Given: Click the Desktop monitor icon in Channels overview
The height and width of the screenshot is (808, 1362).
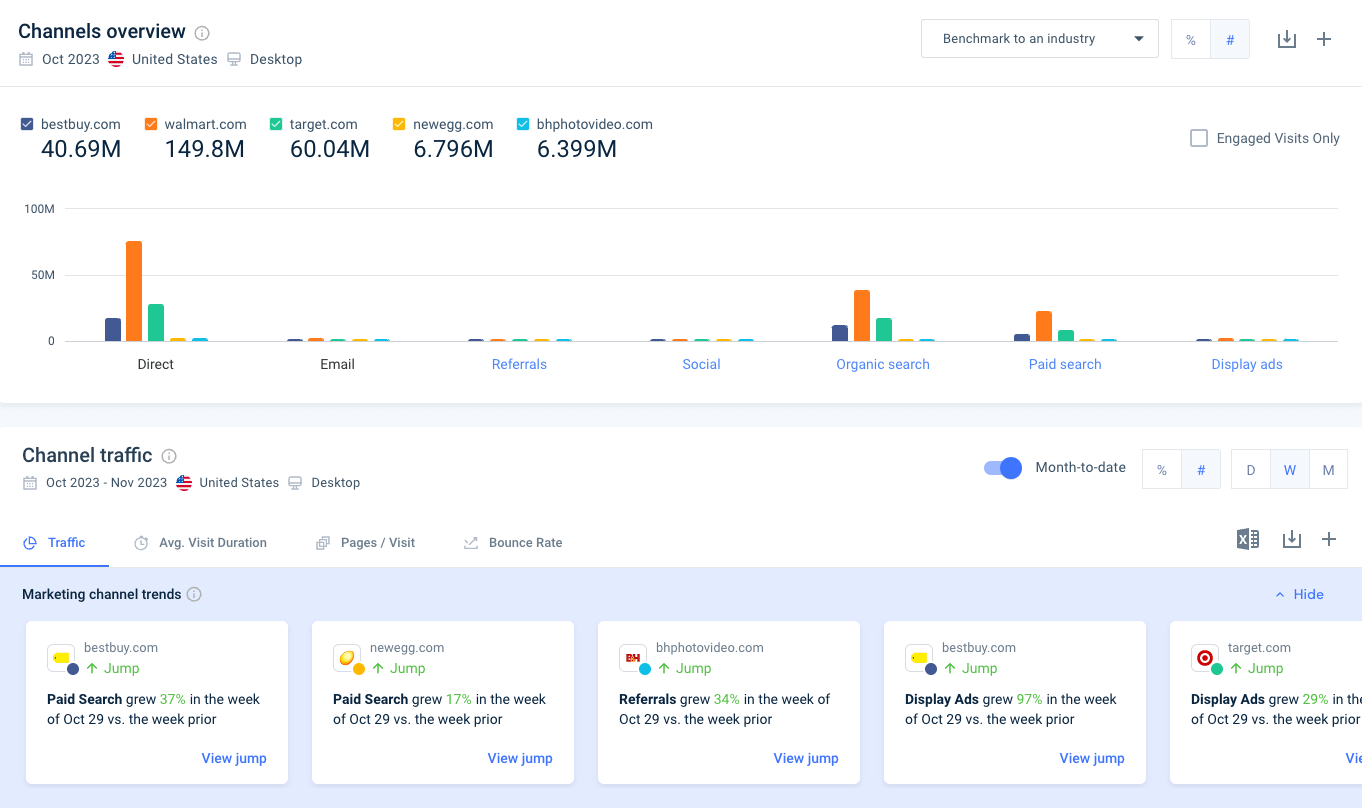Looking at the screenshot, I should pos(234,59).
